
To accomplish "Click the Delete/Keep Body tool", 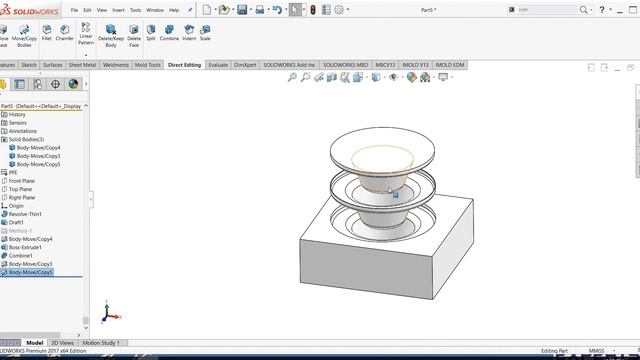I will click(111, 36).
